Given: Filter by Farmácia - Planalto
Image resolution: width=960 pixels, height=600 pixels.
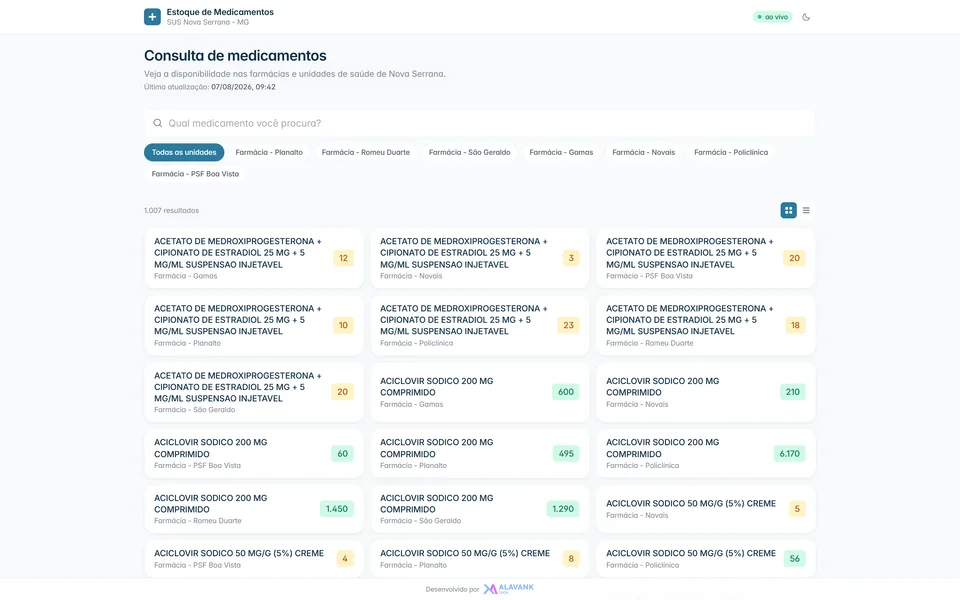Looking at the screenshot, I should [269, 152].
